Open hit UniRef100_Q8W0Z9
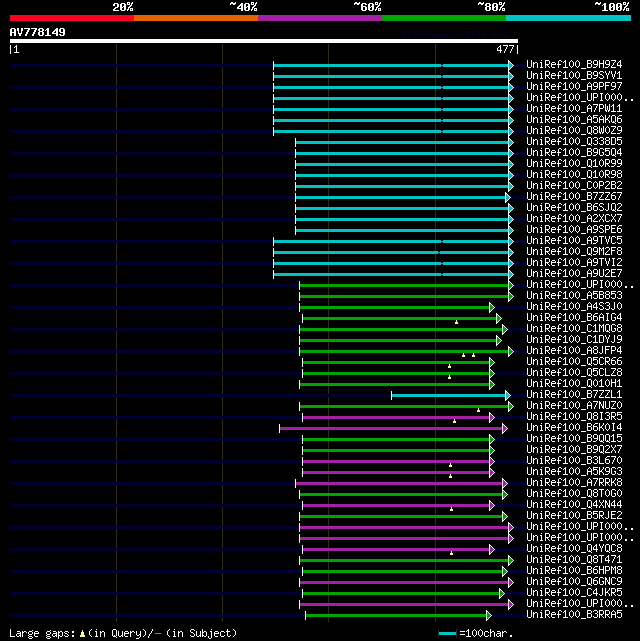The width and height of the screenshot is (640, 641). (x=574, y=130)
